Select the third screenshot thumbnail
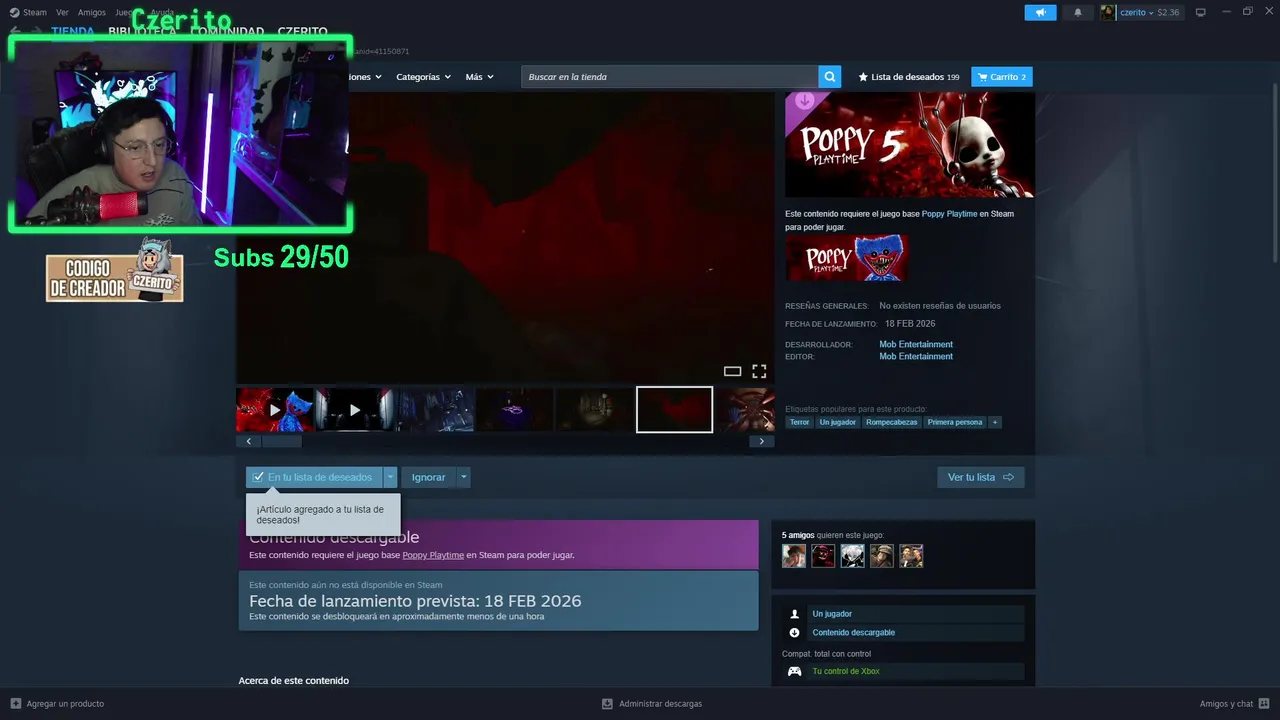The image size is (1280, 720). [x=435, y=410]
